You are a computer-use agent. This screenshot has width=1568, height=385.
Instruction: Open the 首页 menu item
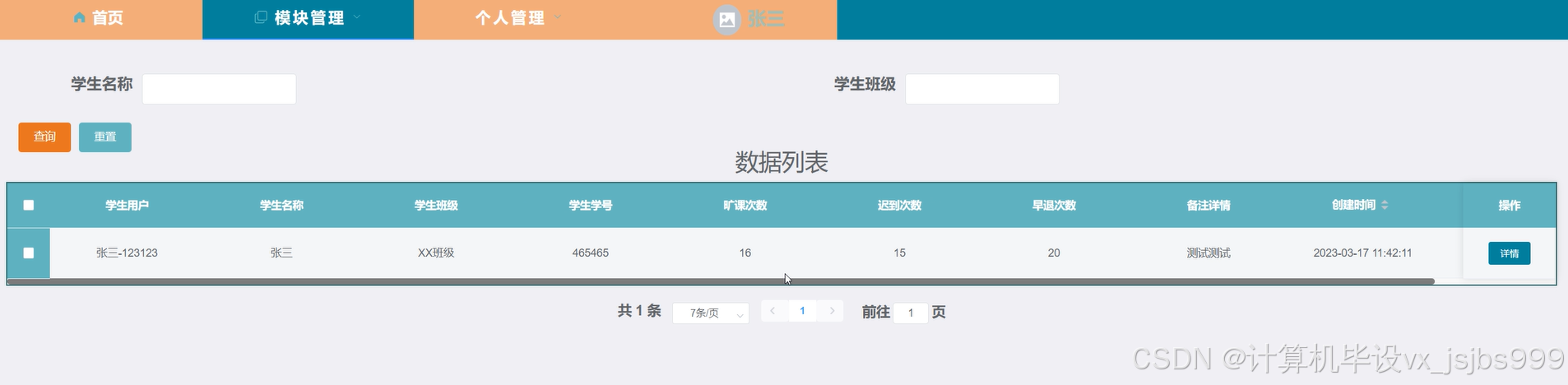[x=100, y=19]
